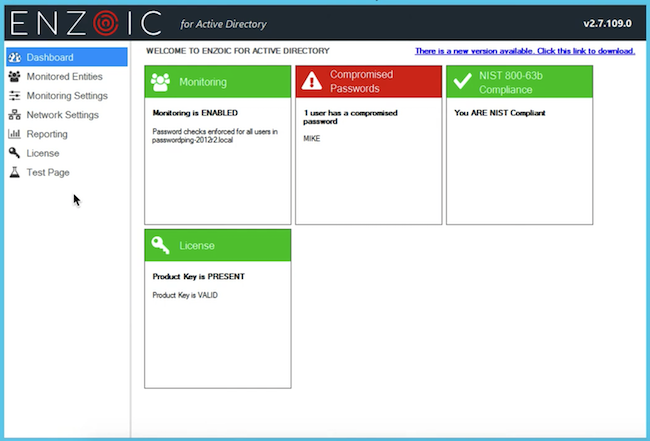The height and width of the screenshot is (441, 650).
Task: Click the Reporting bar chart icon
Action: [x=14, y=134]
